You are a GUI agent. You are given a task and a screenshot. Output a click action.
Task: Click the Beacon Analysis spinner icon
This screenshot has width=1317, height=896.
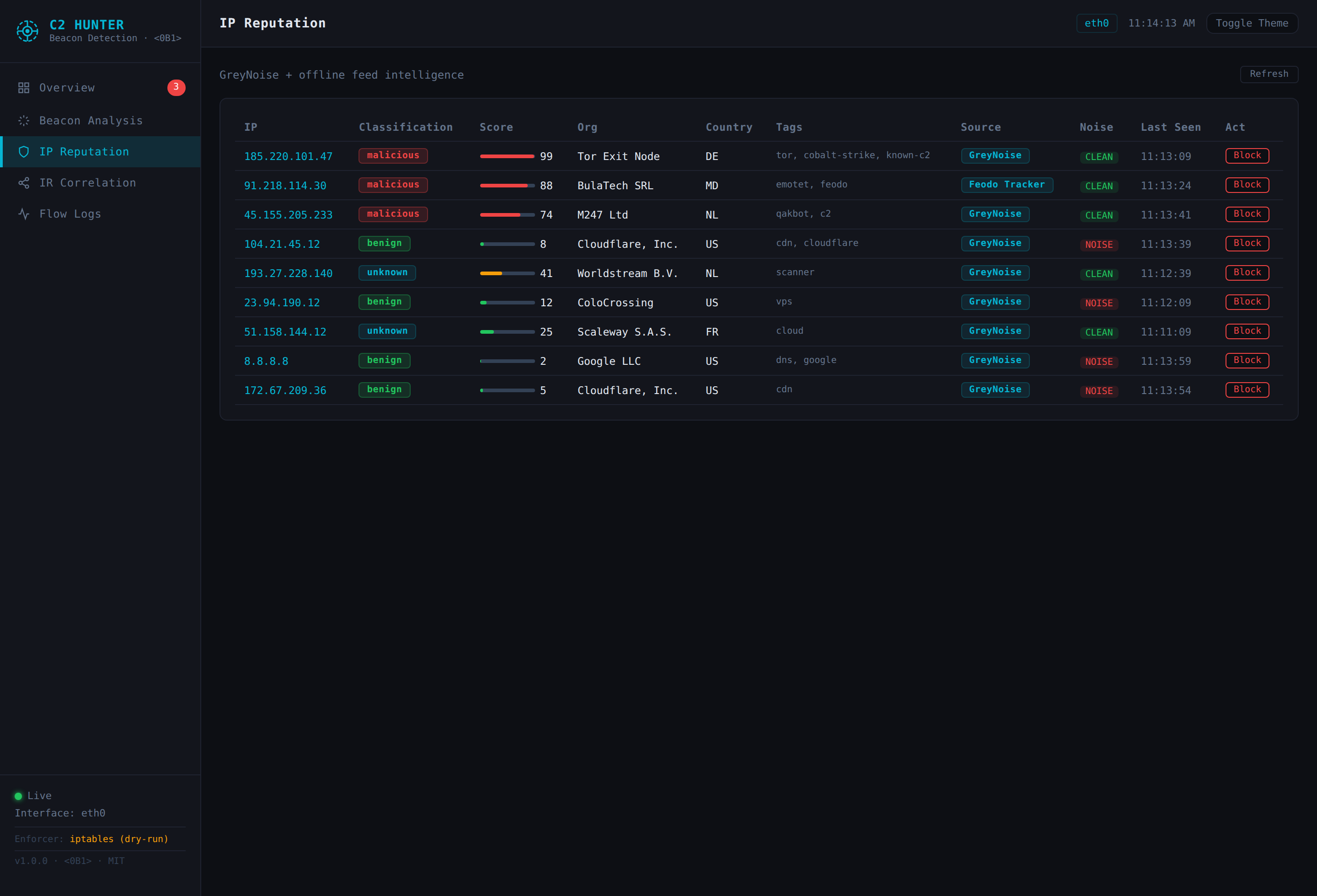coord(24,121)
